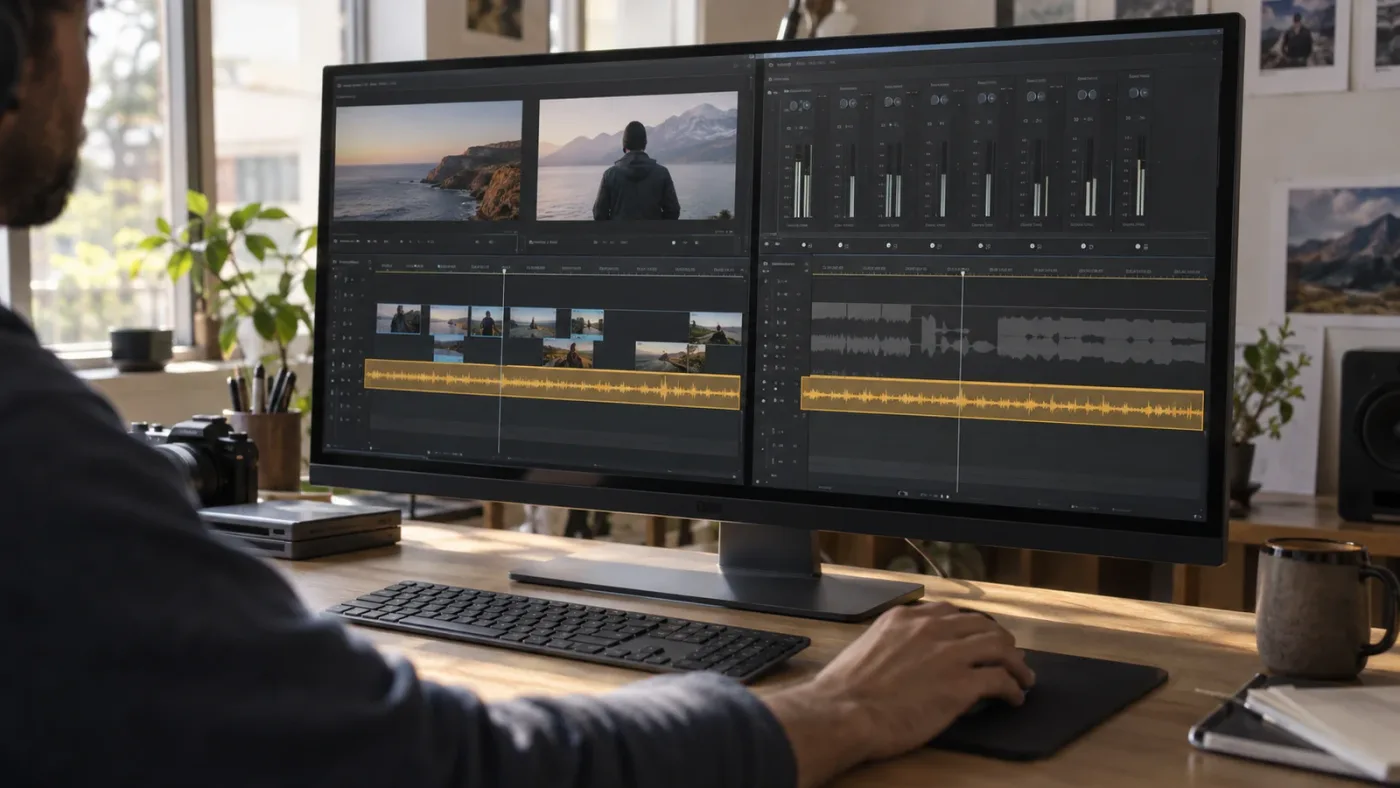This screenshot has width=1400, height=788.
Task: Select the yellow waveform clip in the audio timeline
Action: pos(1002,403)
